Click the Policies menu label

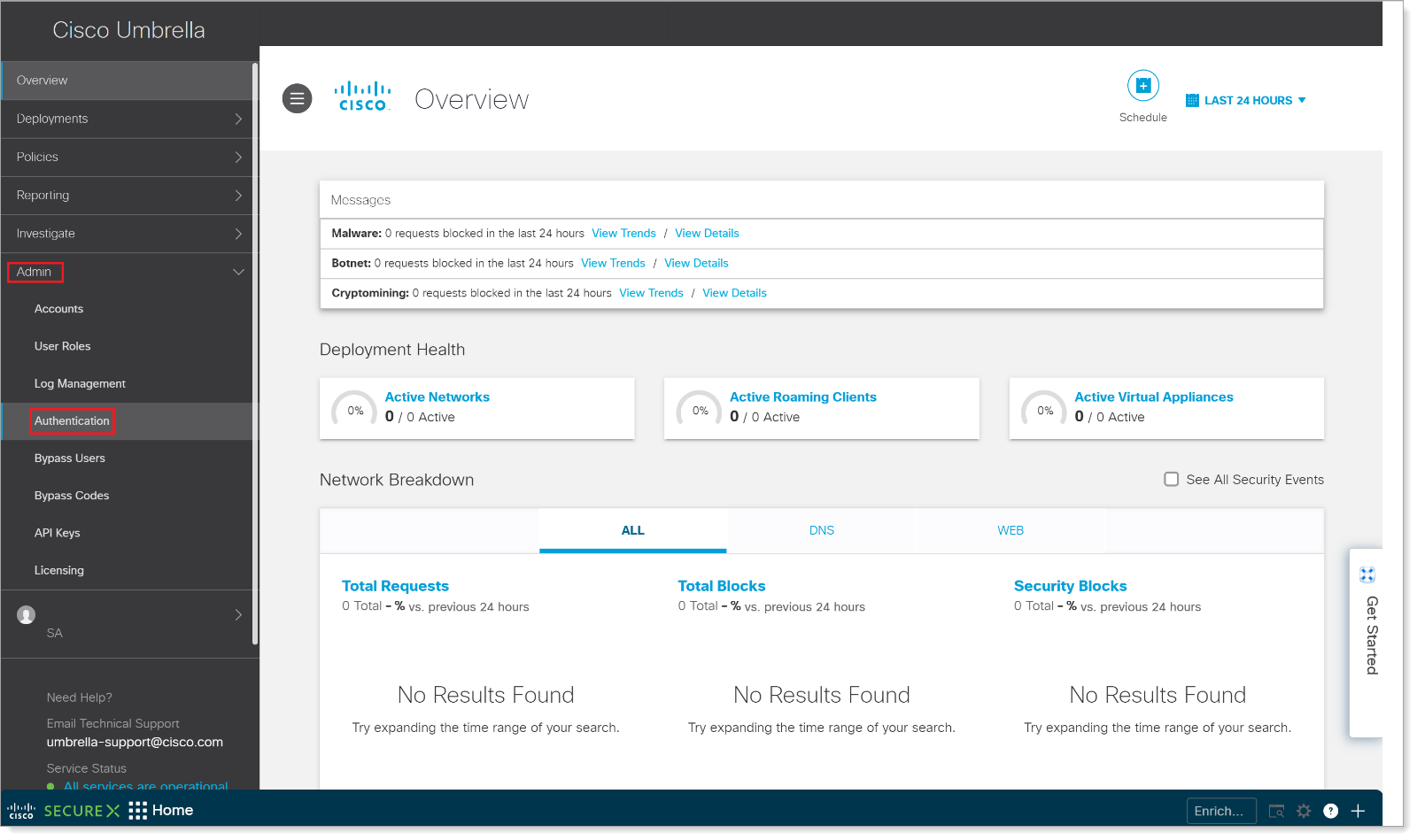coord(37,157)
